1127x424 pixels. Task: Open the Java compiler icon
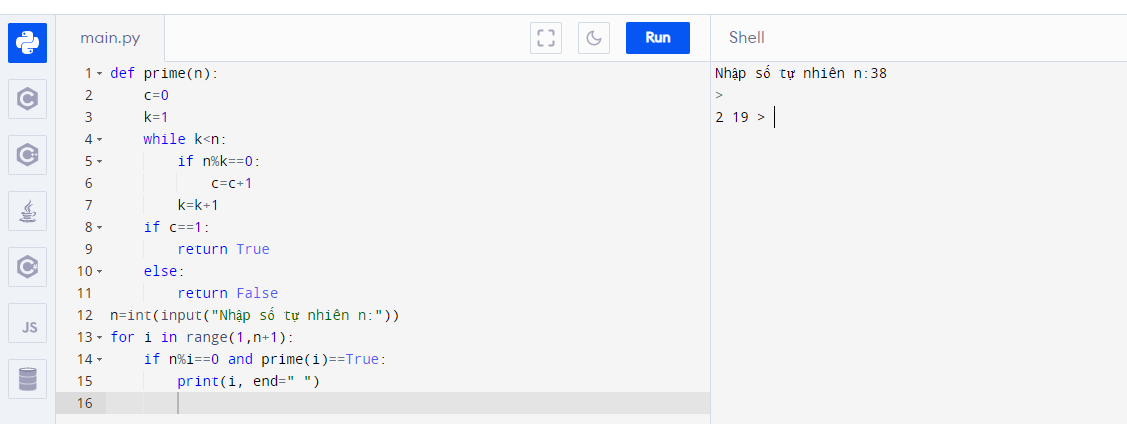point(28,211)
